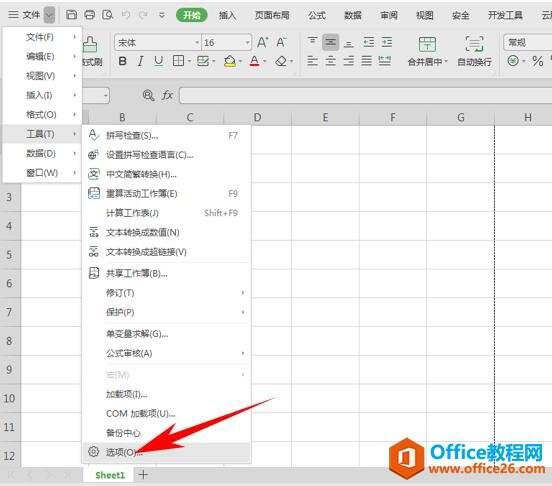Click Align right icon
This screenshot has height=486, width=552.
pyautogui.click(x=349, y=61)
